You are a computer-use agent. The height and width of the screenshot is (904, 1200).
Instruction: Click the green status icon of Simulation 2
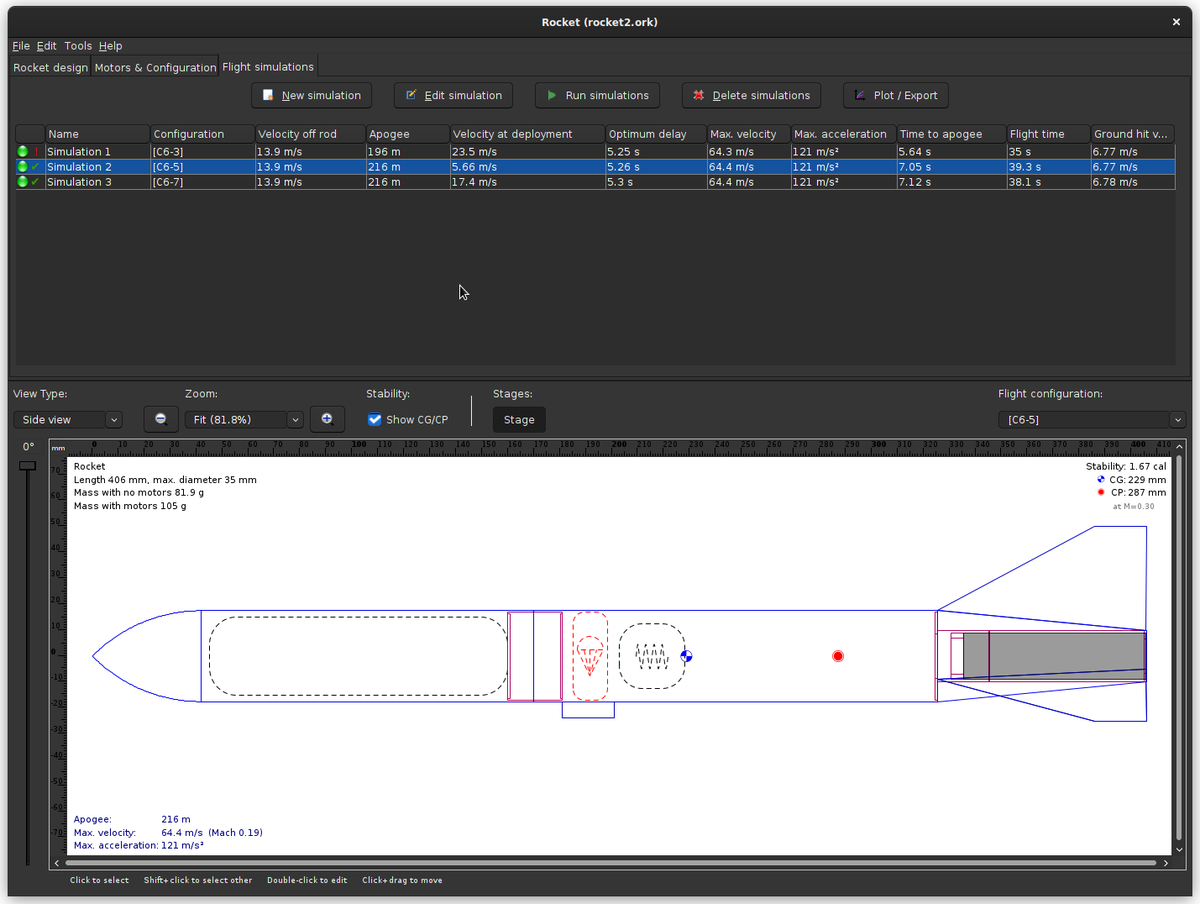click(22, 167)
